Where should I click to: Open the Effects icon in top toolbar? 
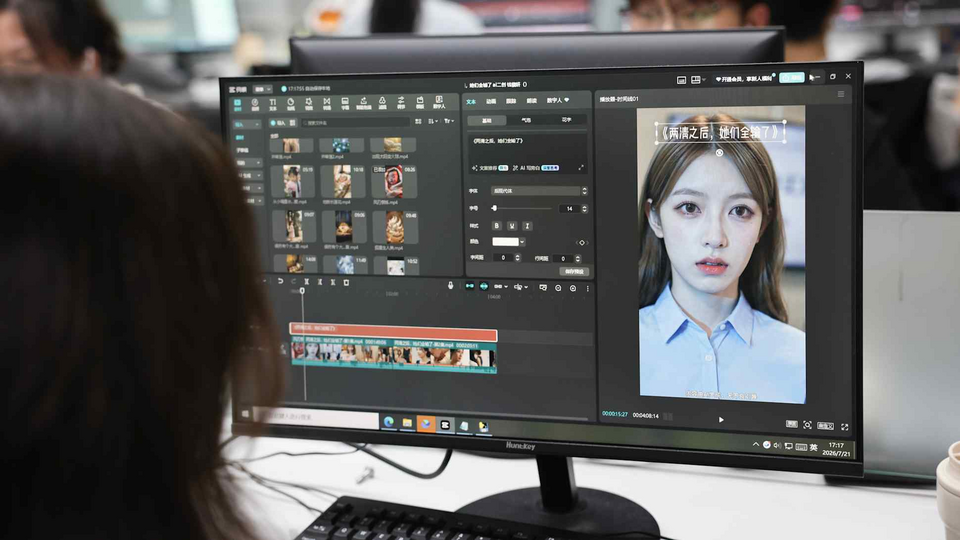coord(309,104)
